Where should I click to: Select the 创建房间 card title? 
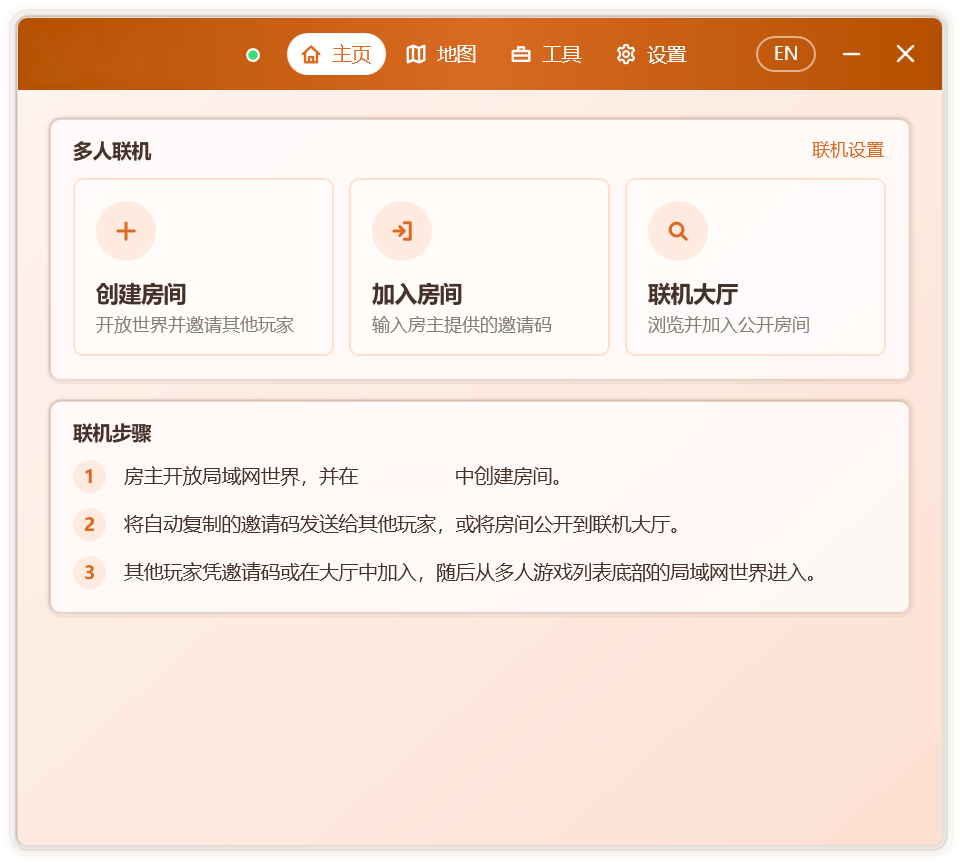tap(141, 294)
